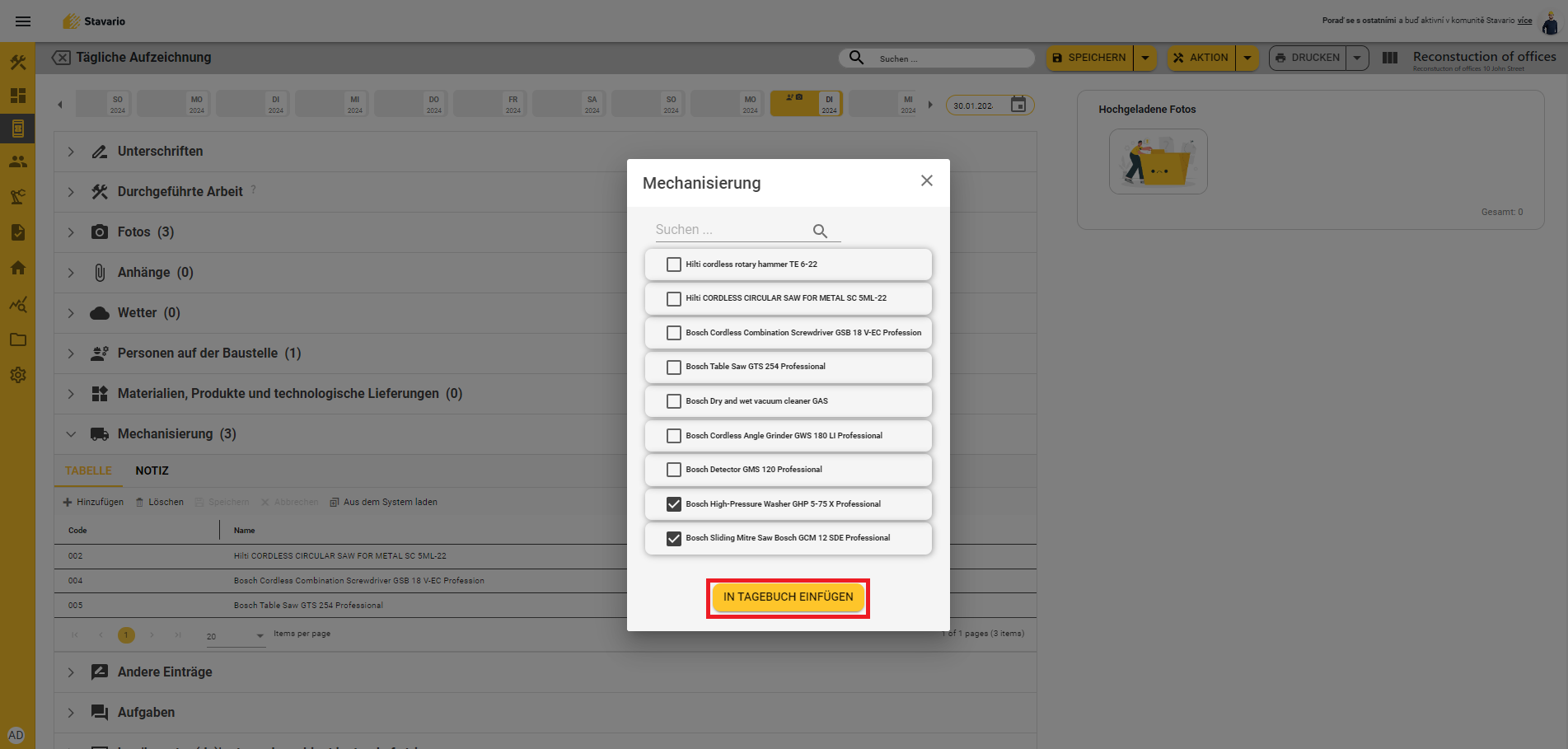Open the analytics sidebar icon
The width and height of the screenshot is (1568, 749).
tap(17, 304)
